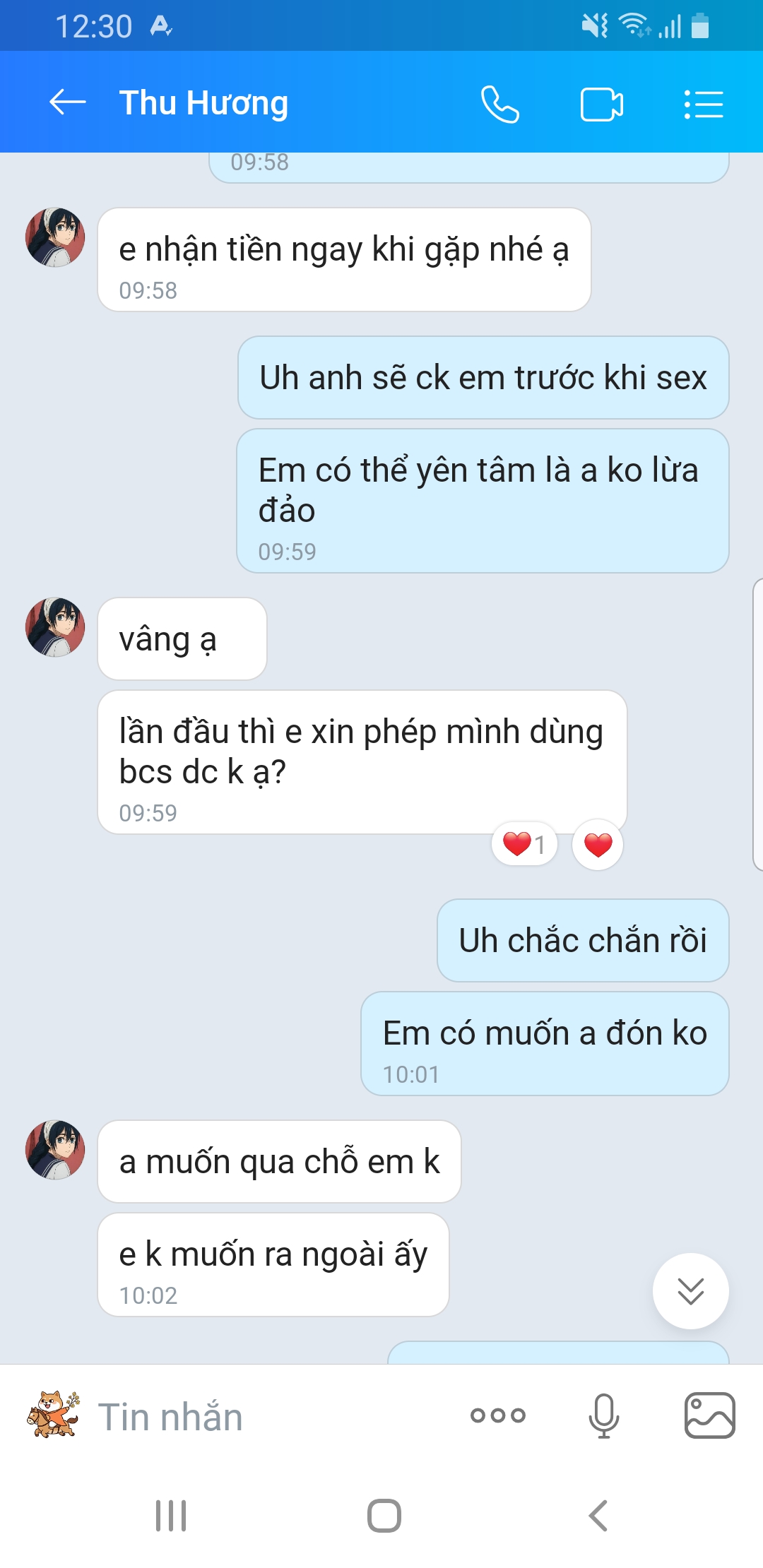Open Thu Hương contact name in the header
763x1568 pixels.
[203, 103]
